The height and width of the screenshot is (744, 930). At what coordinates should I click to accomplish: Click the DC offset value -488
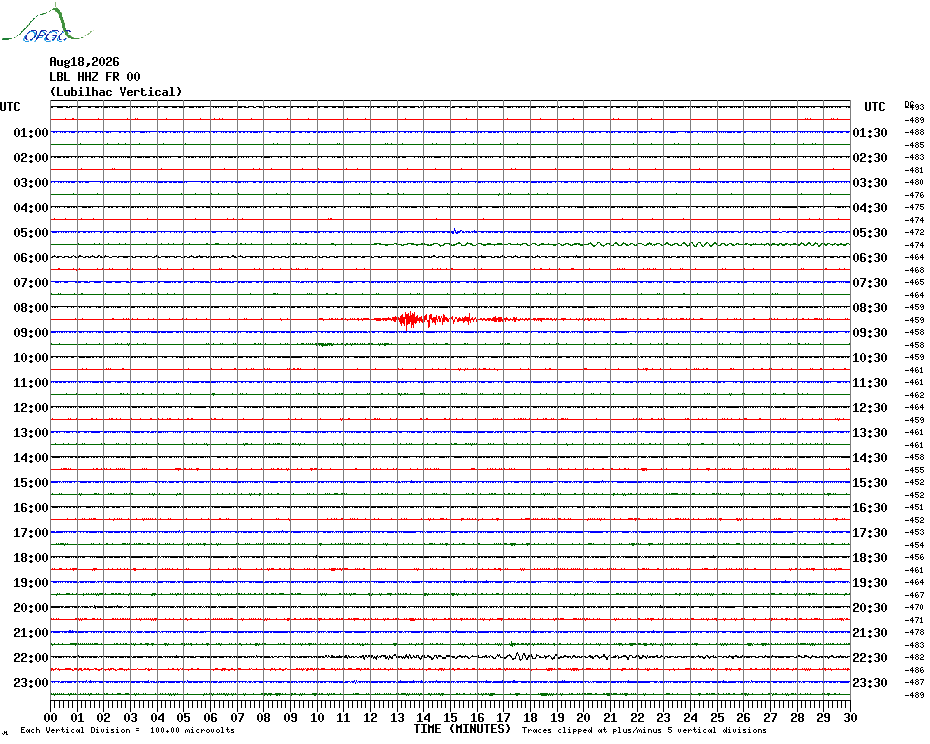tap(915, 132)
